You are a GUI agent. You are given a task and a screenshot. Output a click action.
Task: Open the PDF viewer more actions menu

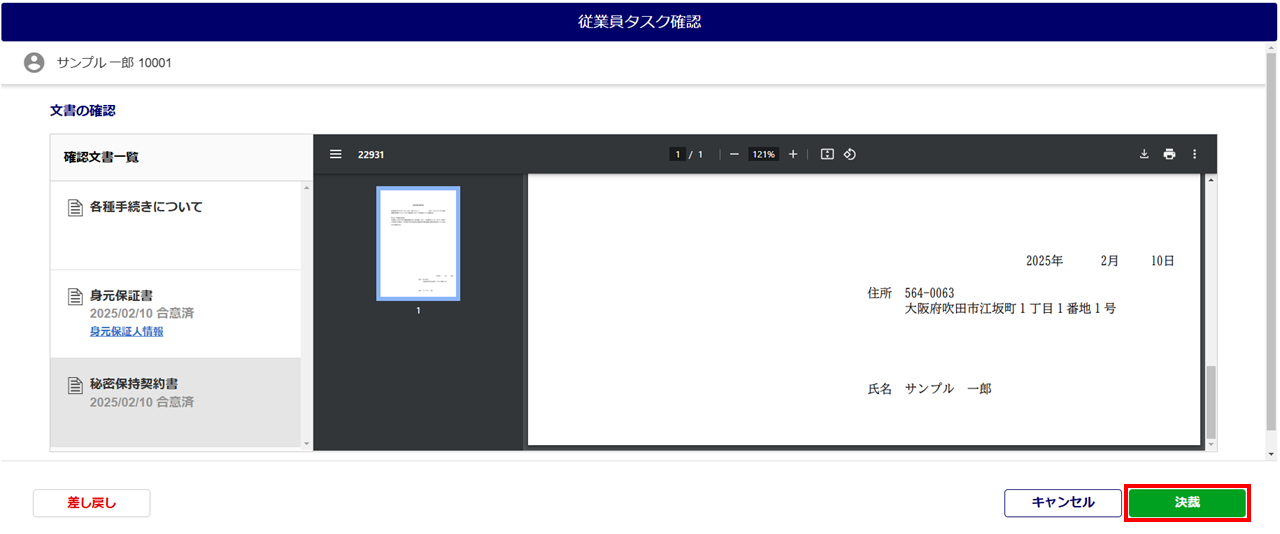tap(1194, 154)
